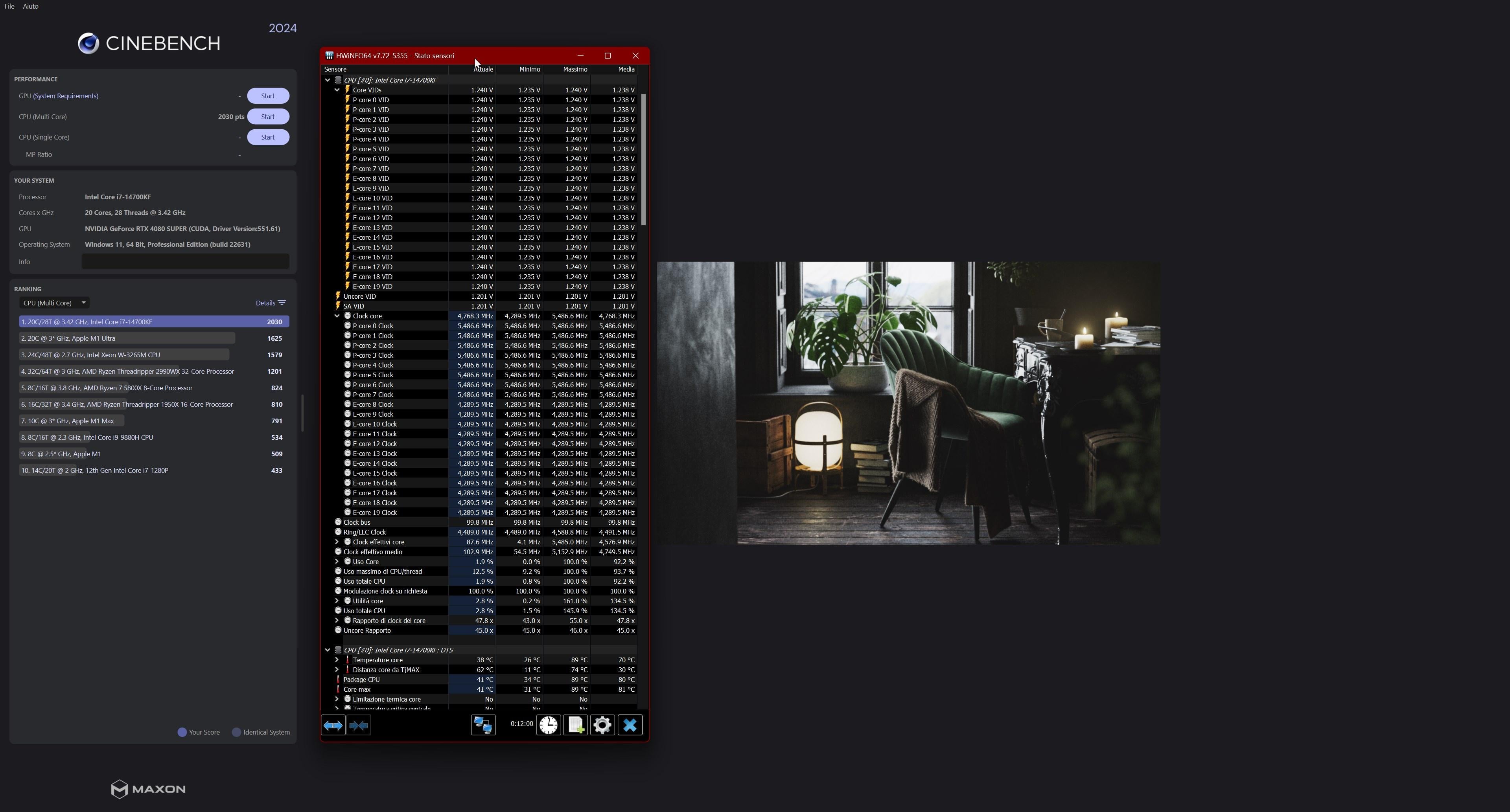This screenshot has width=1510, height=812.
Task: Expand the Rapporto di clock del core node
Action: coord(337,621)
